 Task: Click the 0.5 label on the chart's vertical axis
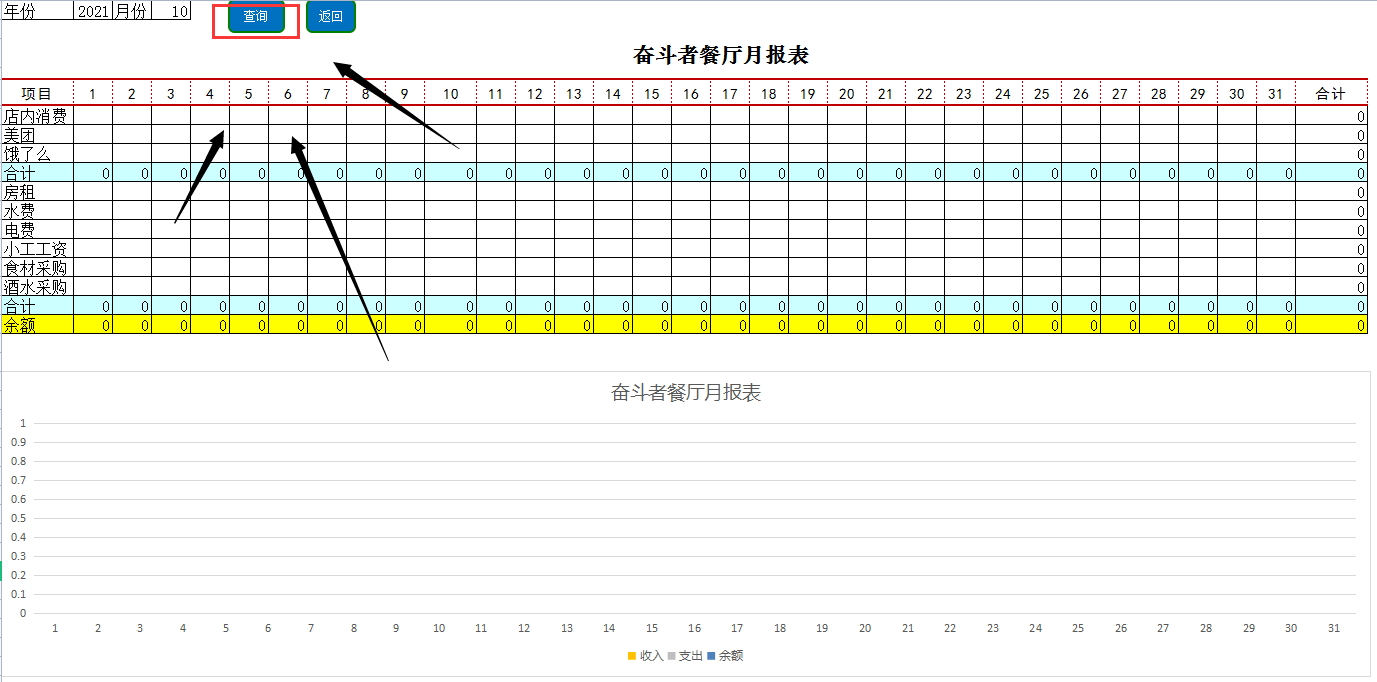pos(19,518)
